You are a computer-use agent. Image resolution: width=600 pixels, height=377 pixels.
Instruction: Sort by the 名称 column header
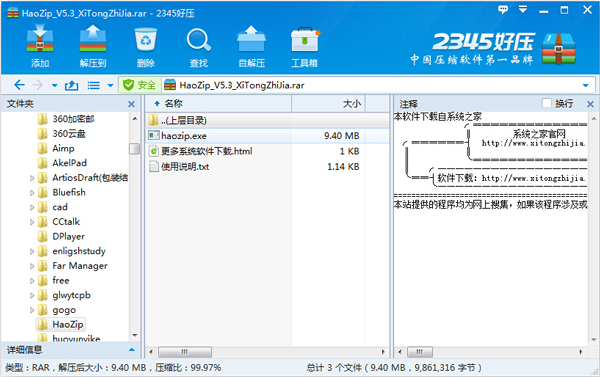tap(218, 103)
